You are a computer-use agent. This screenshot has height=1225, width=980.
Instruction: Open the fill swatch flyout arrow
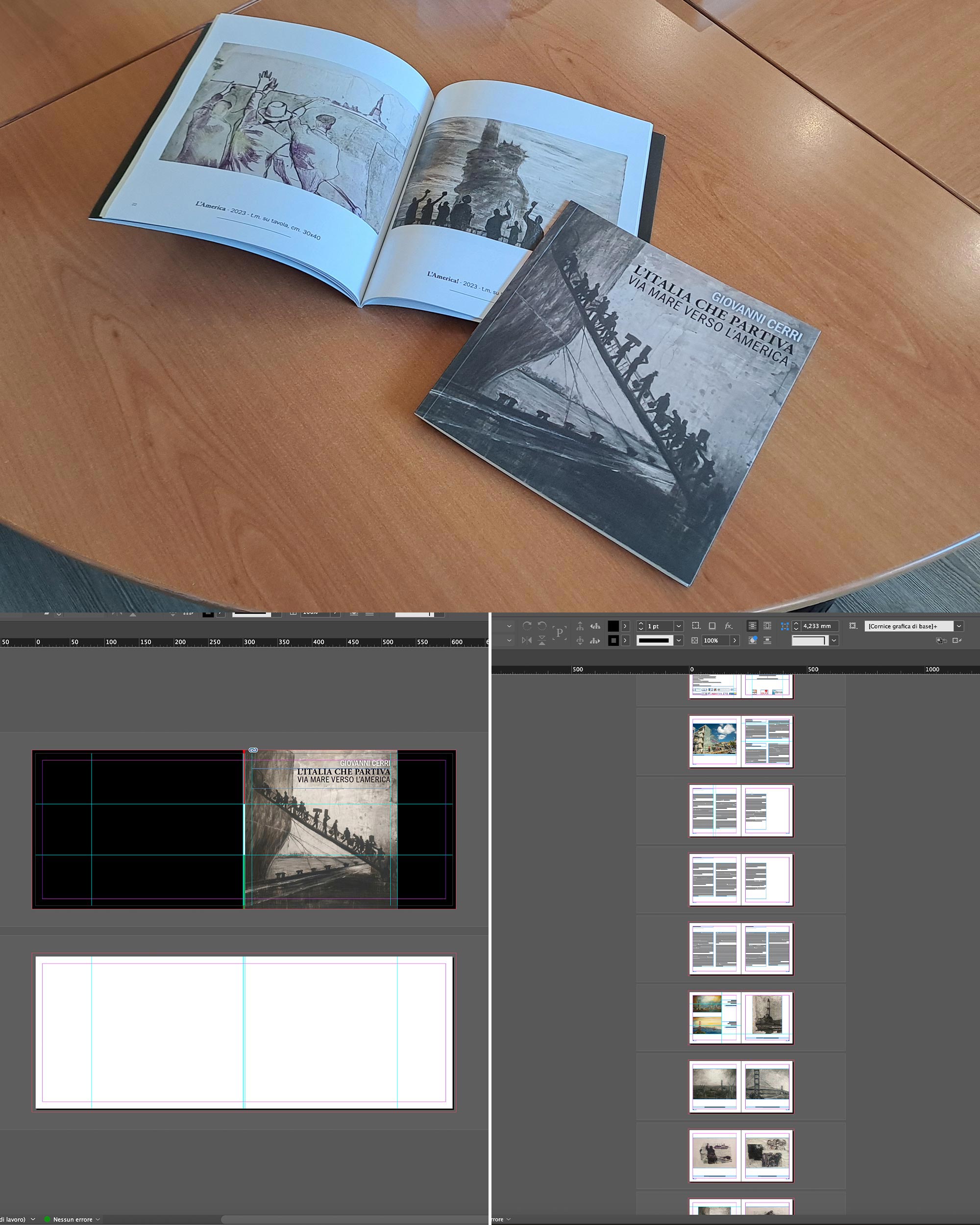point(626,626)
